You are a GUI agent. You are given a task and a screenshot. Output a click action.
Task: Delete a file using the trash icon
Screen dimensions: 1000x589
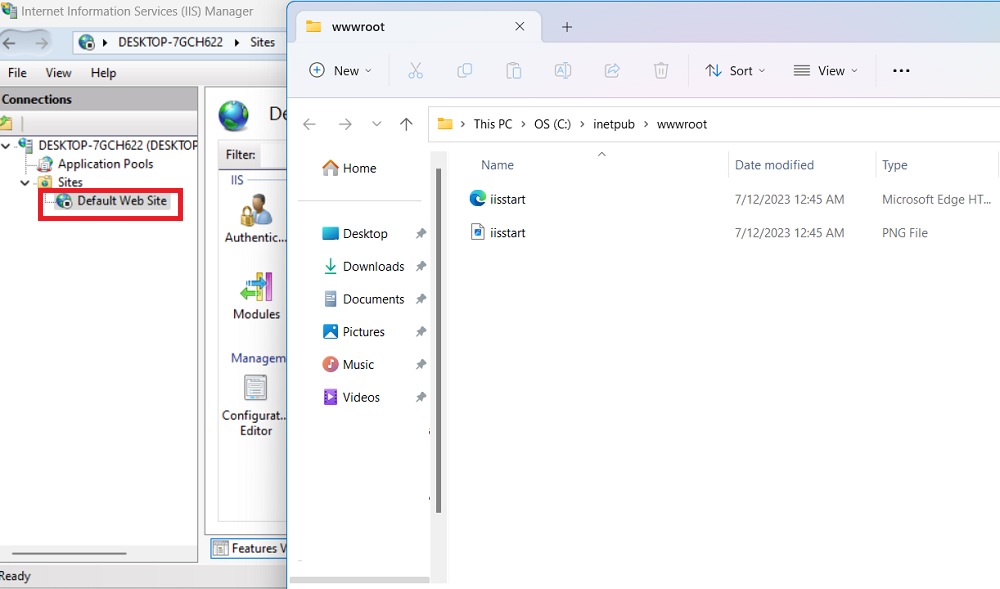tap(661, 70)
